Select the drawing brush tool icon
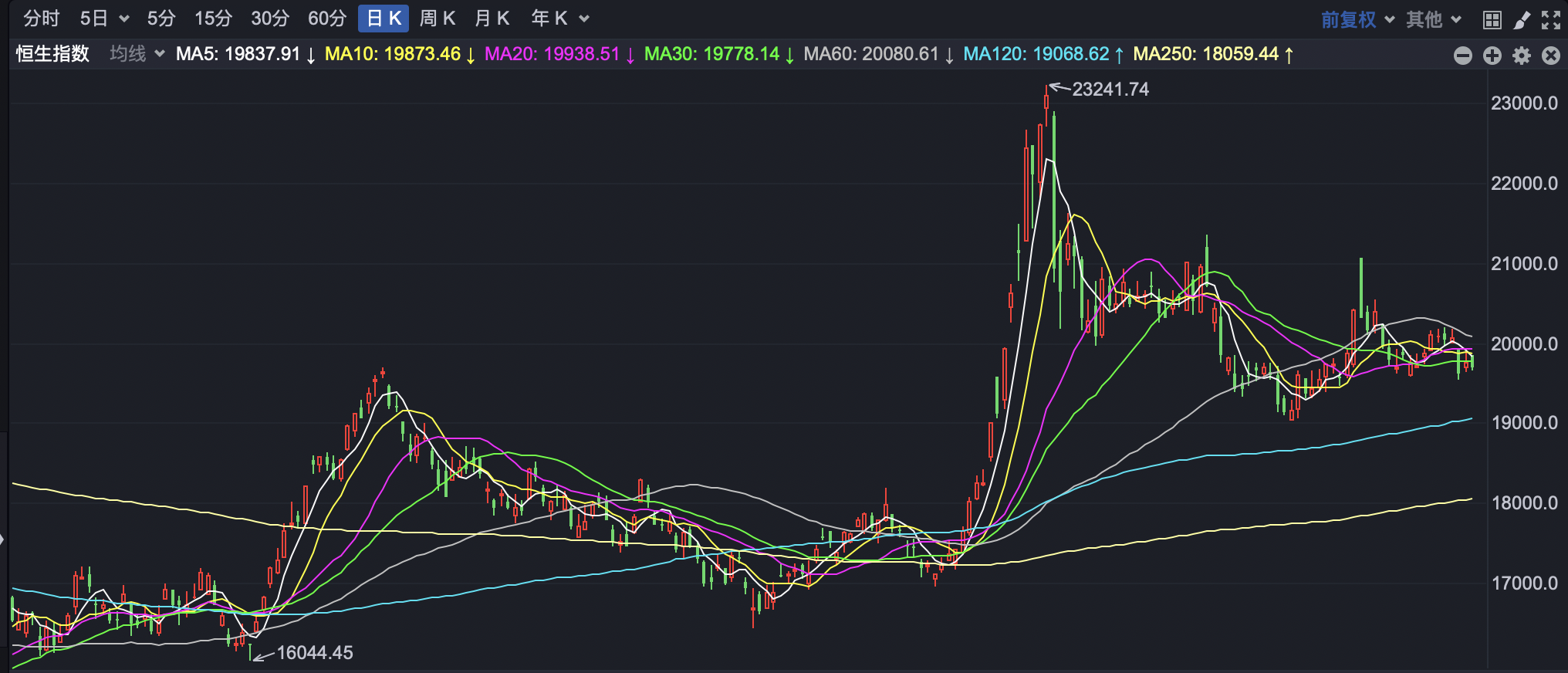Image resolution: width=1568 pixels, height=673 pixels. [1521, 20]
